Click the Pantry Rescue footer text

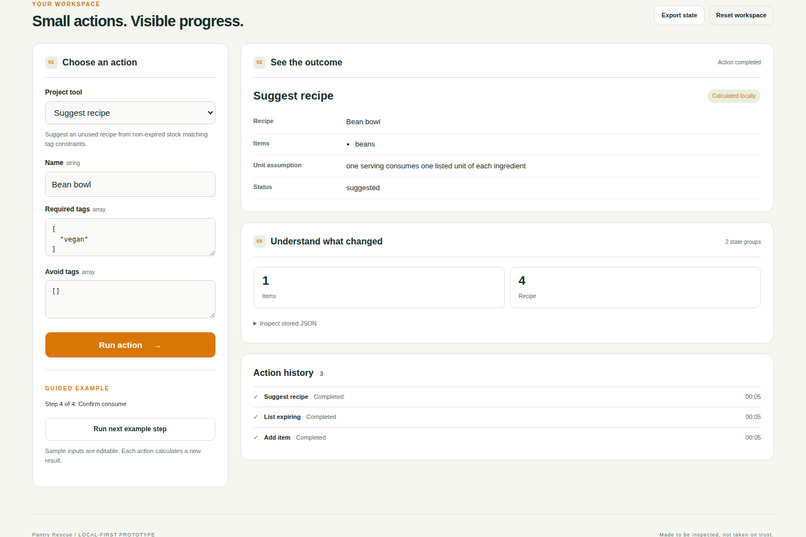pos(93,534)
